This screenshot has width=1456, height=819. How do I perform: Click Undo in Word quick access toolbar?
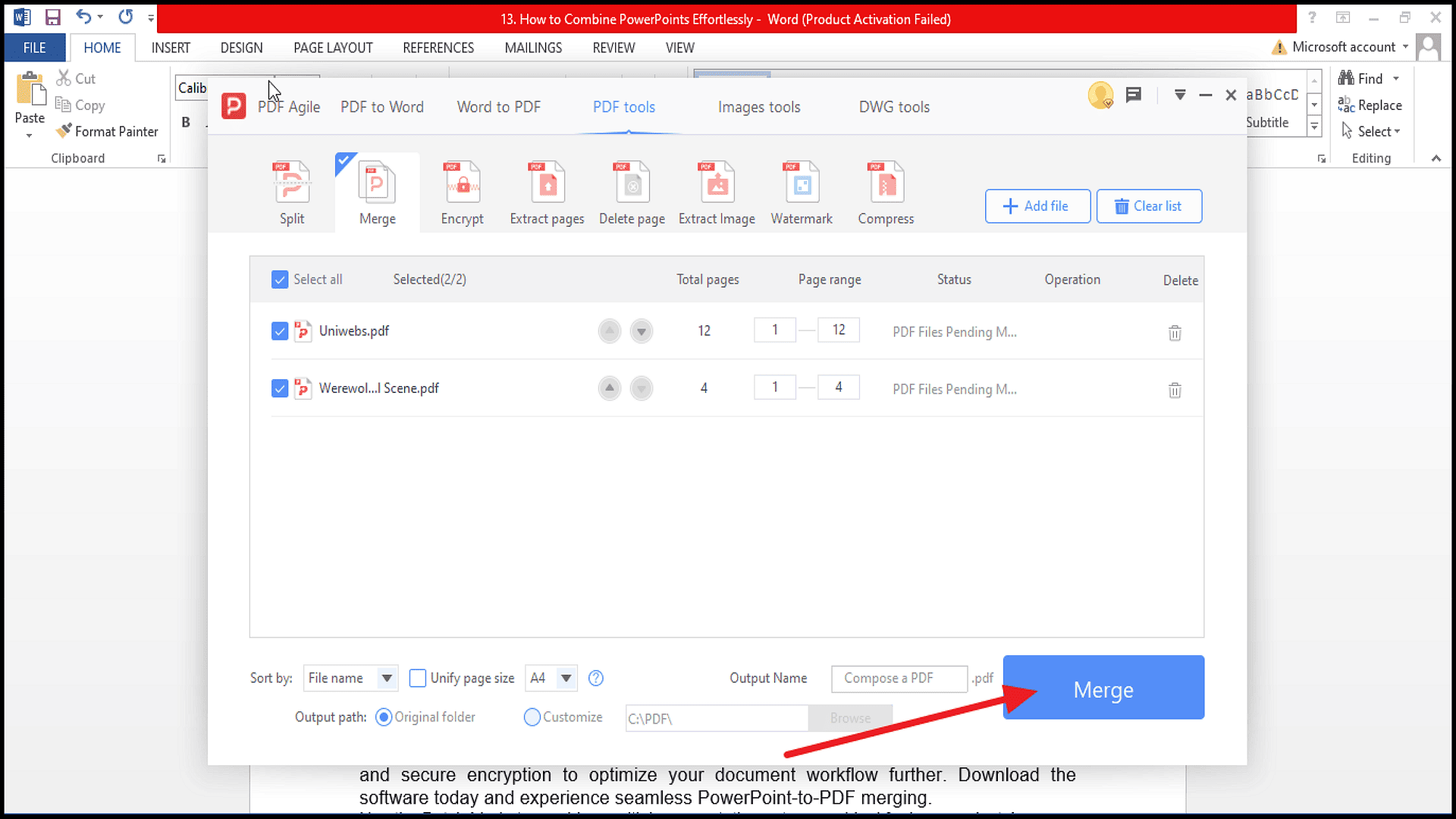pos(83,17)
